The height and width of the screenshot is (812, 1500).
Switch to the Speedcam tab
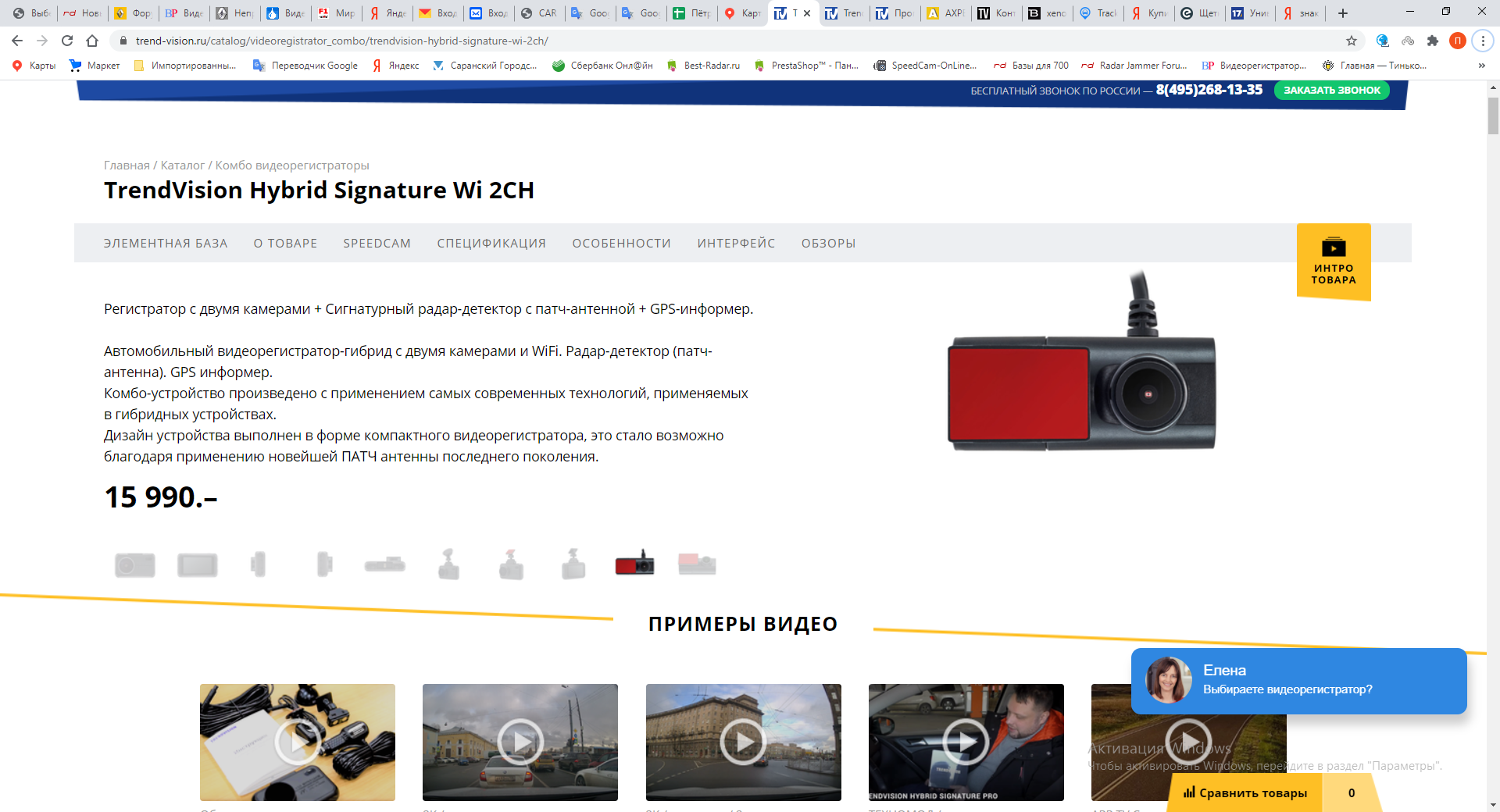coord(377,244)
